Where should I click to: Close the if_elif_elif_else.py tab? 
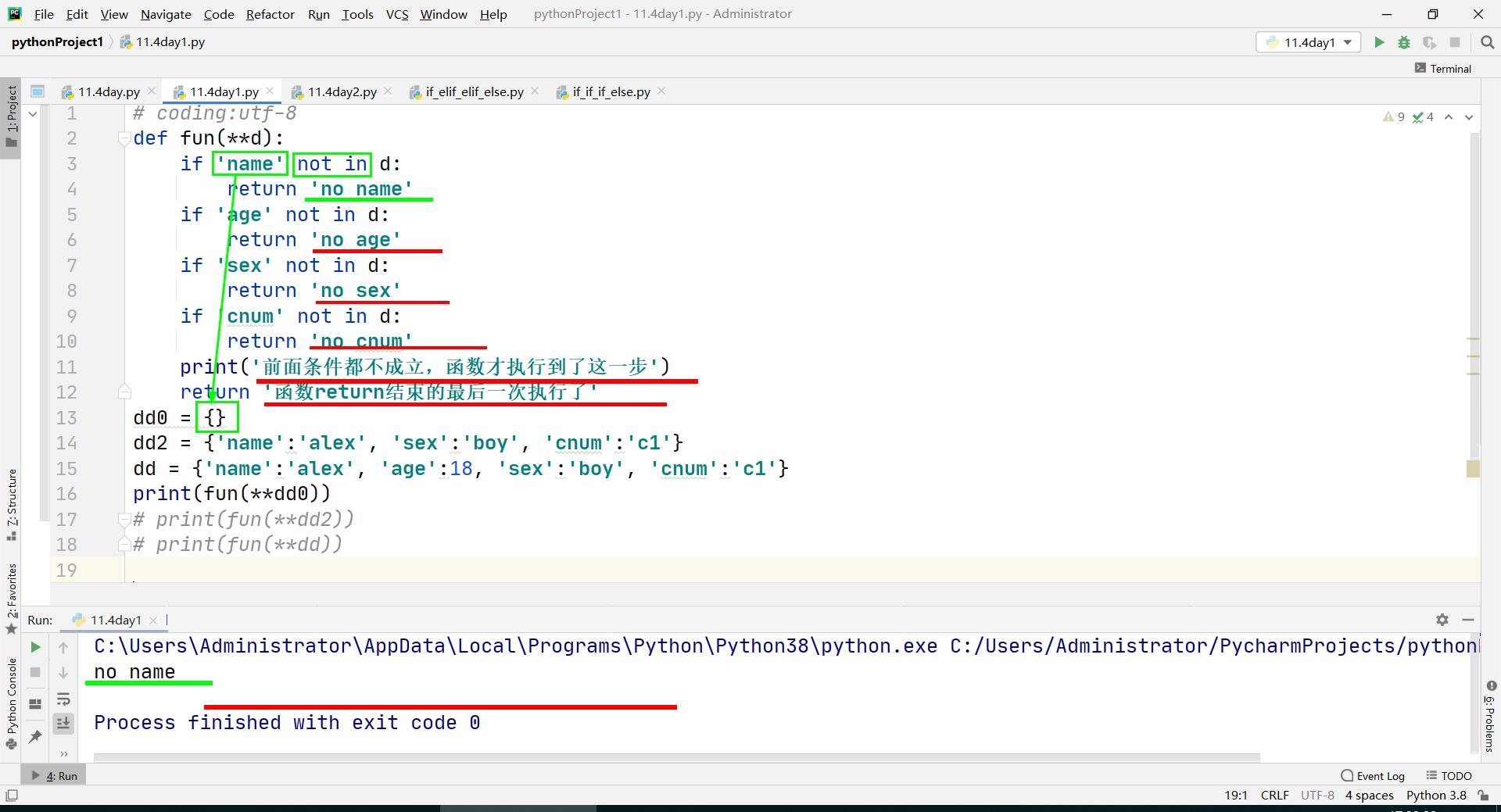[x=535, y=91]
